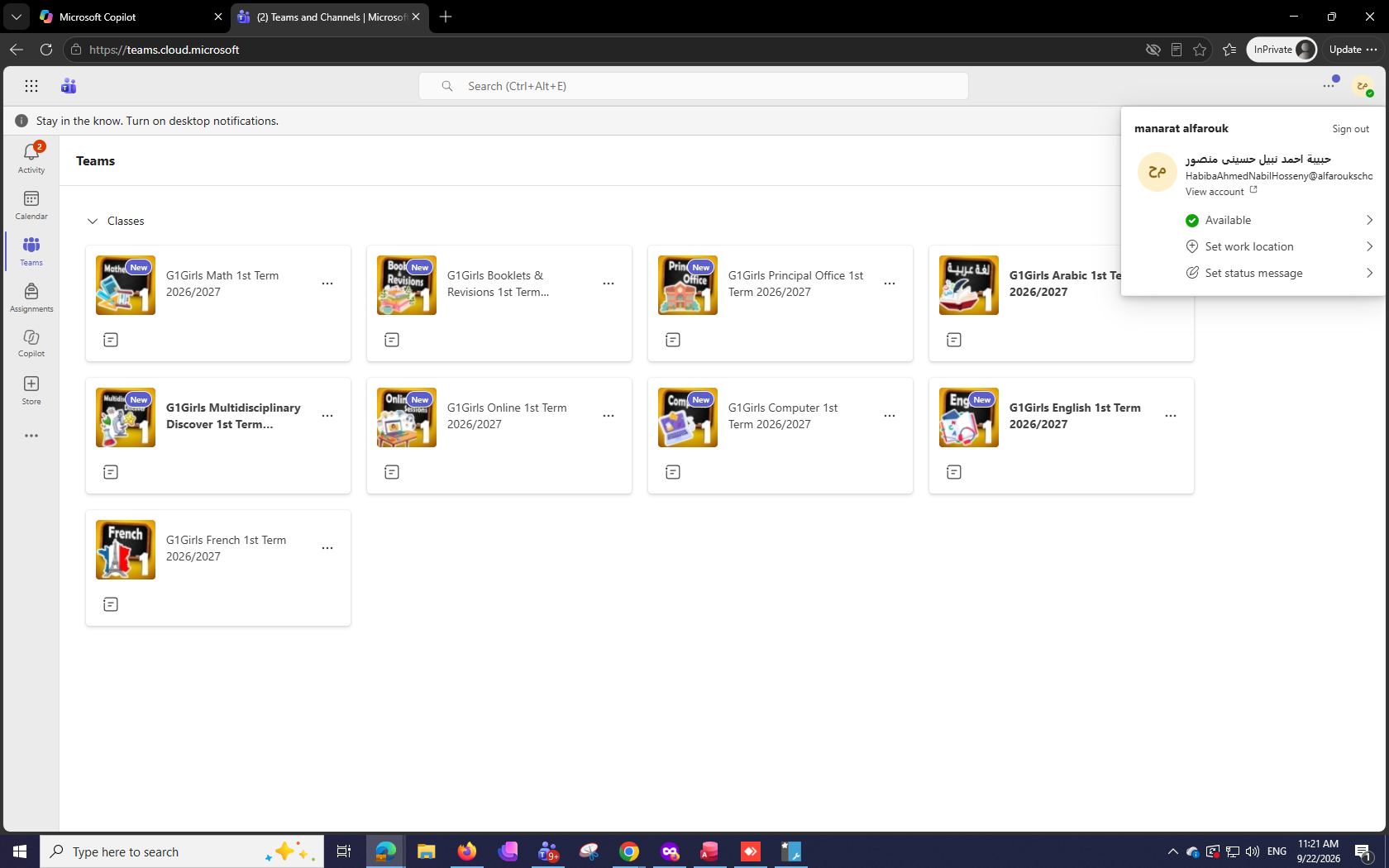
Task: Open Calendar from the left rail
Action: click(x=31, y=205)
